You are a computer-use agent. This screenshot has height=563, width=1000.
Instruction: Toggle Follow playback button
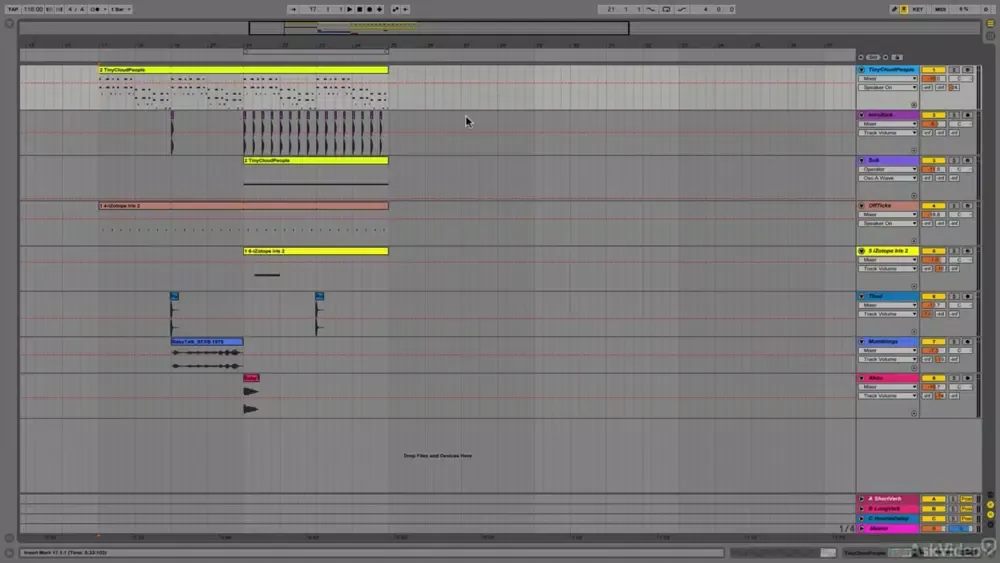[293, 10]
